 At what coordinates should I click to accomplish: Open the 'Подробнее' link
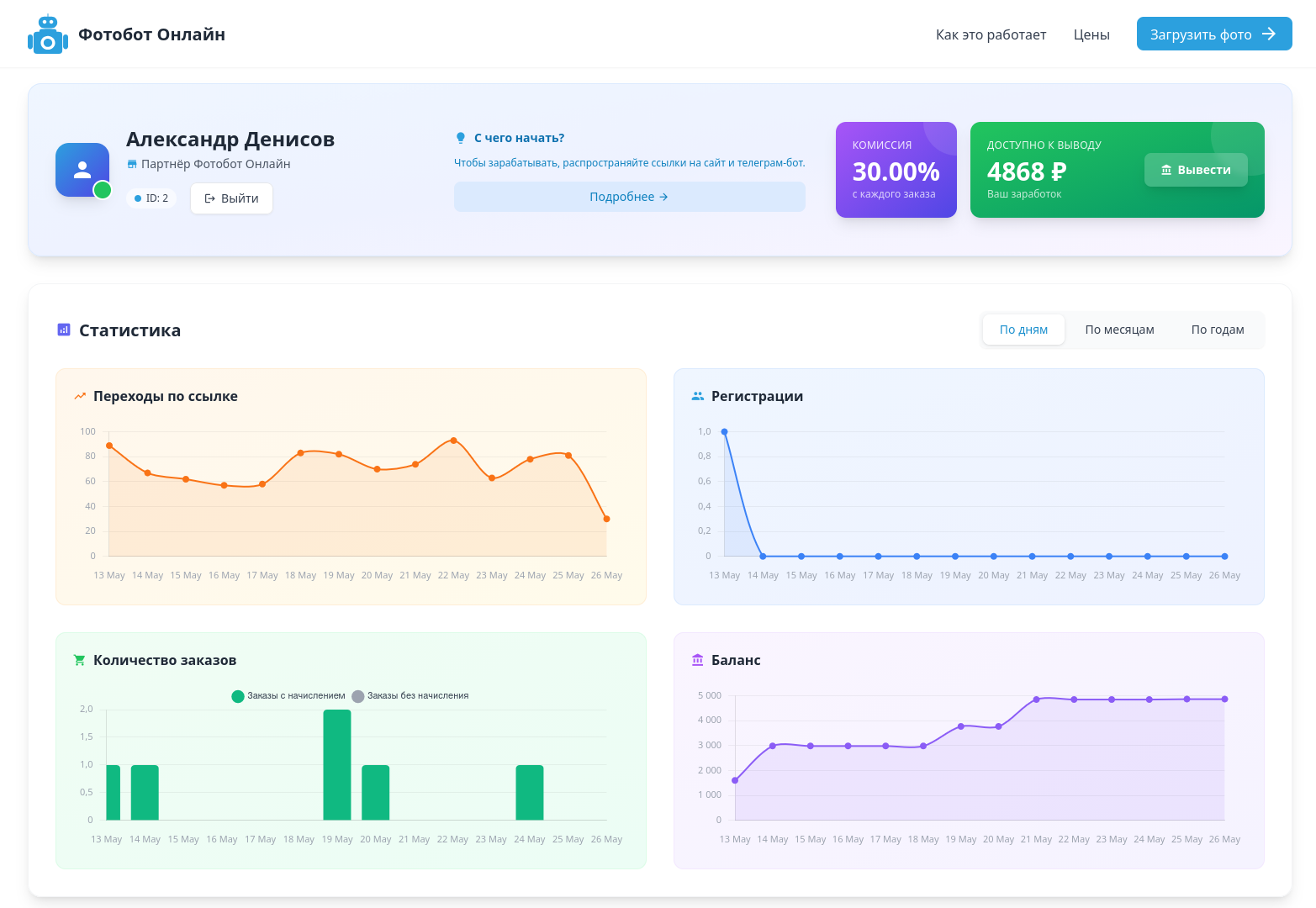pyautogui.click(x=630, y=197)
